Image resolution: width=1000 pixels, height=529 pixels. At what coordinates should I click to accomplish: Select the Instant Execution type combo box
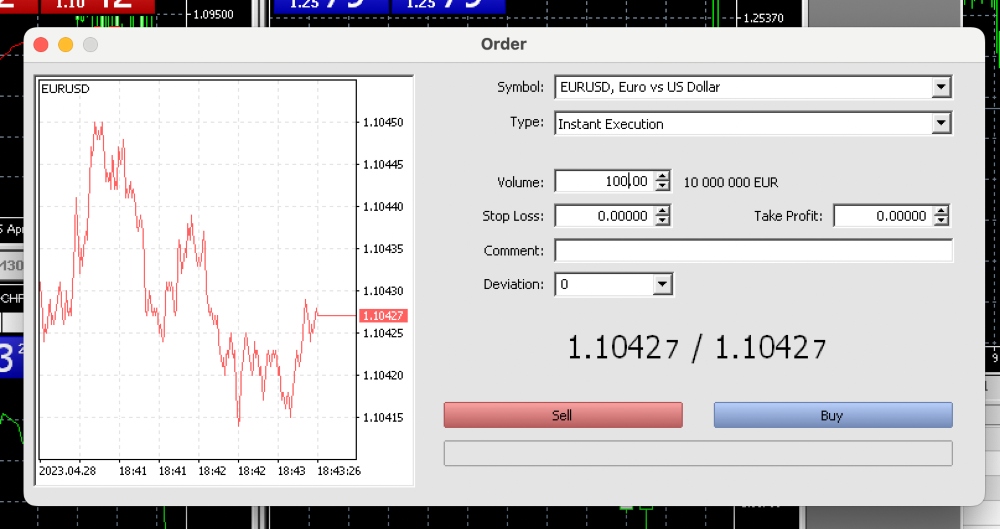point(753,123)
